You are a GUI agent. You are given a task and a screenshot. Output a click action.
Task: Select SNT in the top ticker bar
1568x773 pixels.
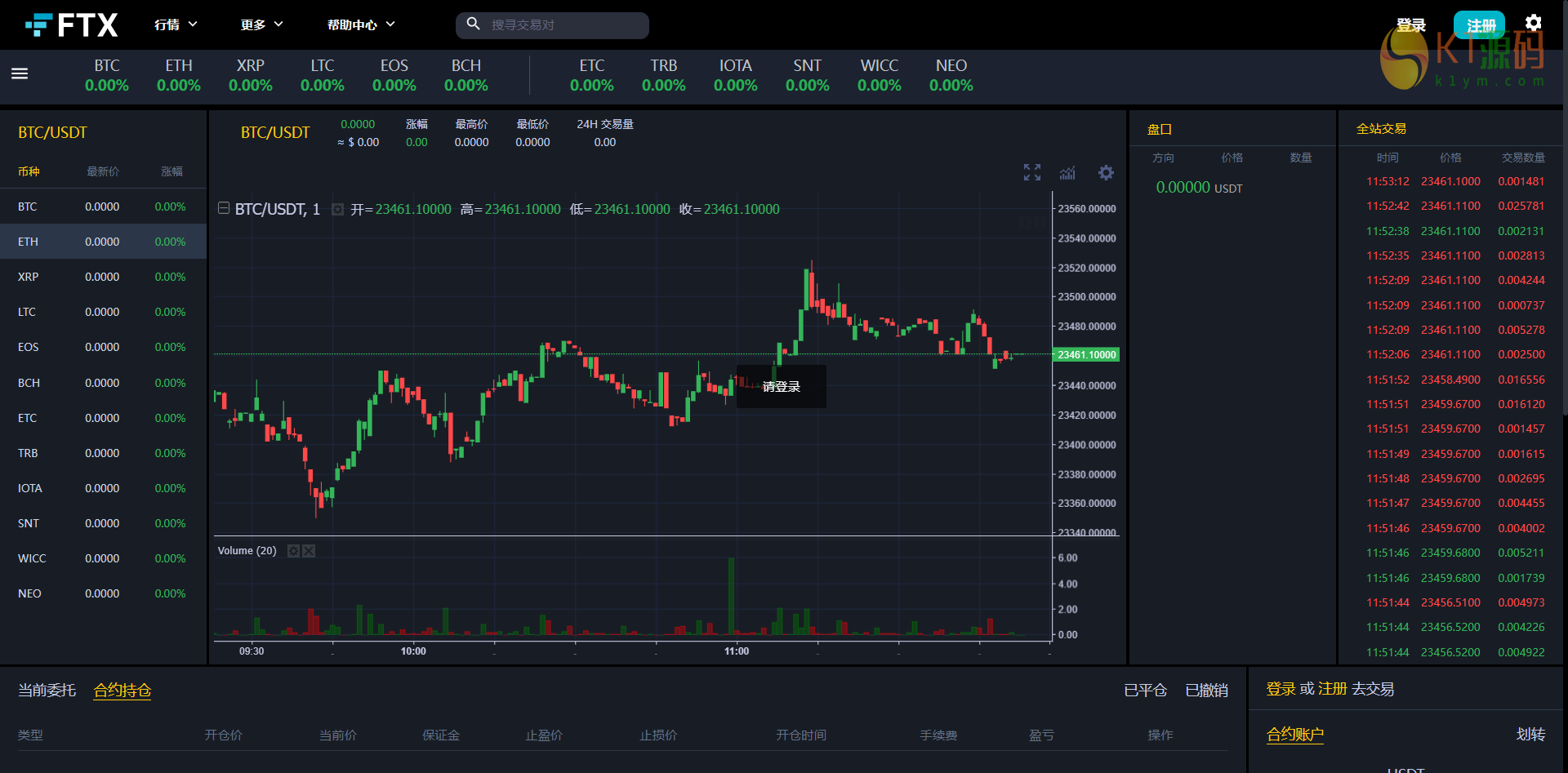tap(808, 75)
